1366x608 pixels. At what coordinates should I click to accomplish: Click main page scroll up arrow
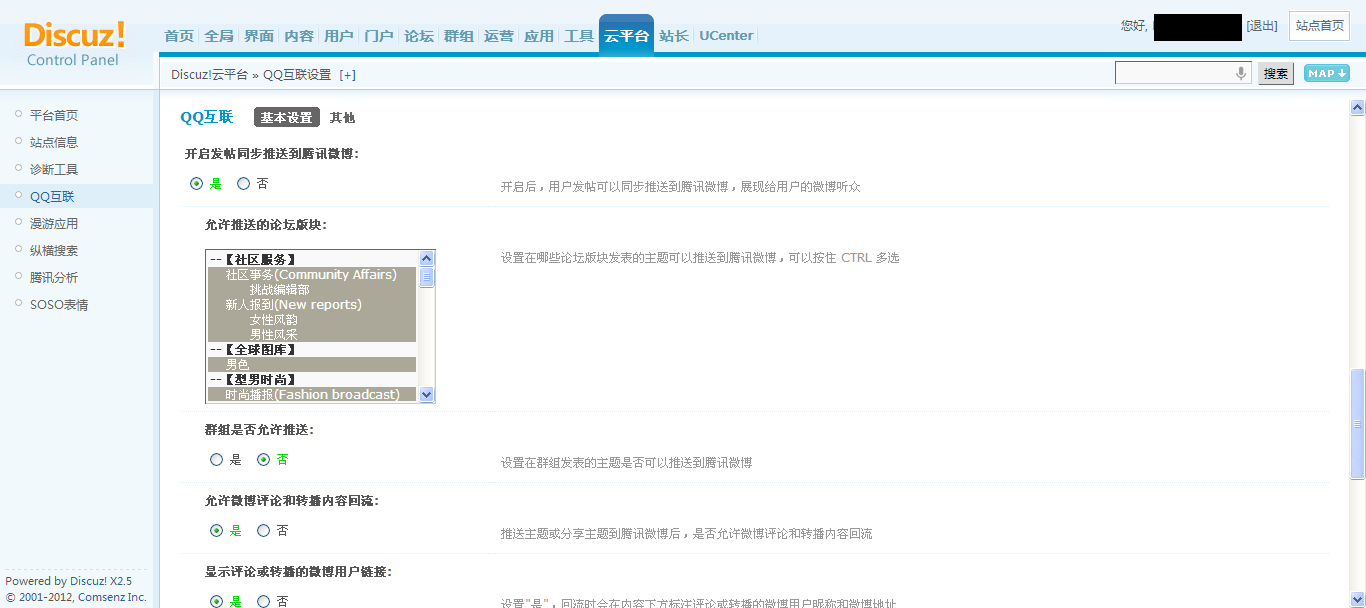1358,107
